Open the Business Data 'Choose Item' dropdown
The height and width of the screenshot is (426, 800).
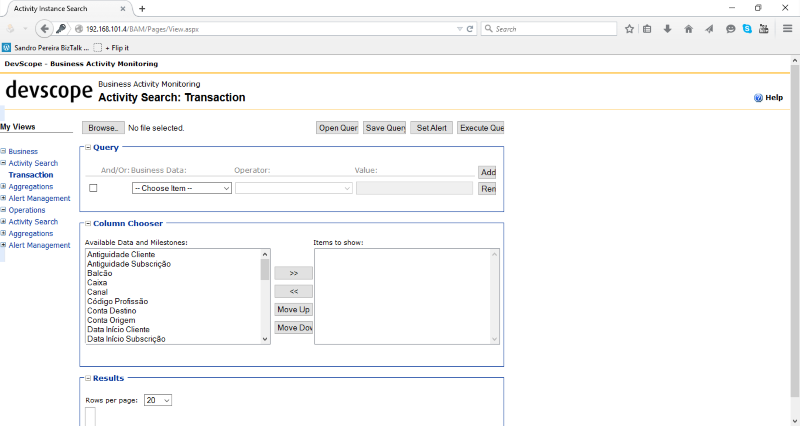181,188
